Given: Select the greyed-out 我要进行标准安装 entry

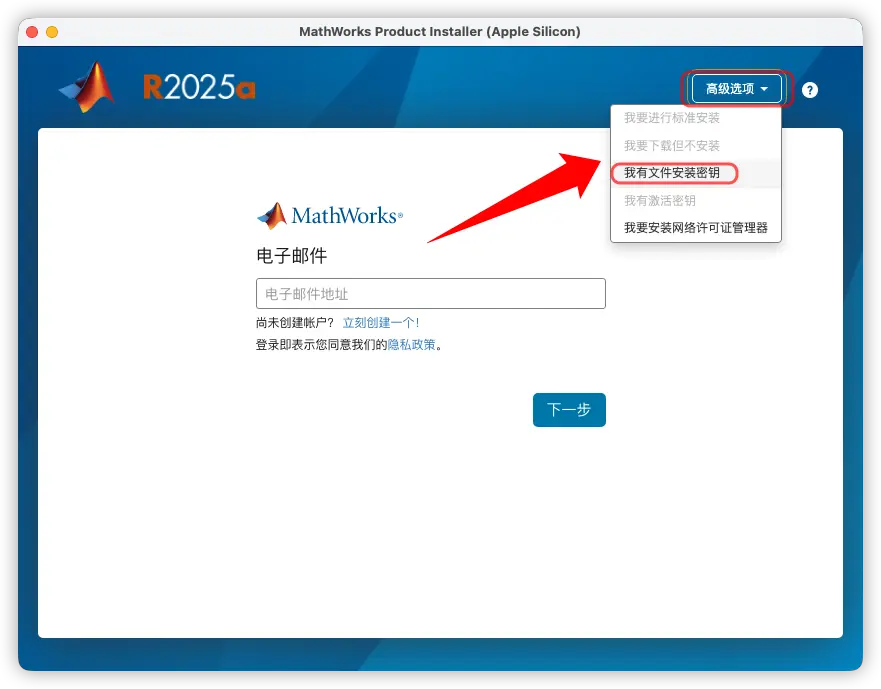Looking at the screenshot, I should pyautogui.click(x=672, y=118).
